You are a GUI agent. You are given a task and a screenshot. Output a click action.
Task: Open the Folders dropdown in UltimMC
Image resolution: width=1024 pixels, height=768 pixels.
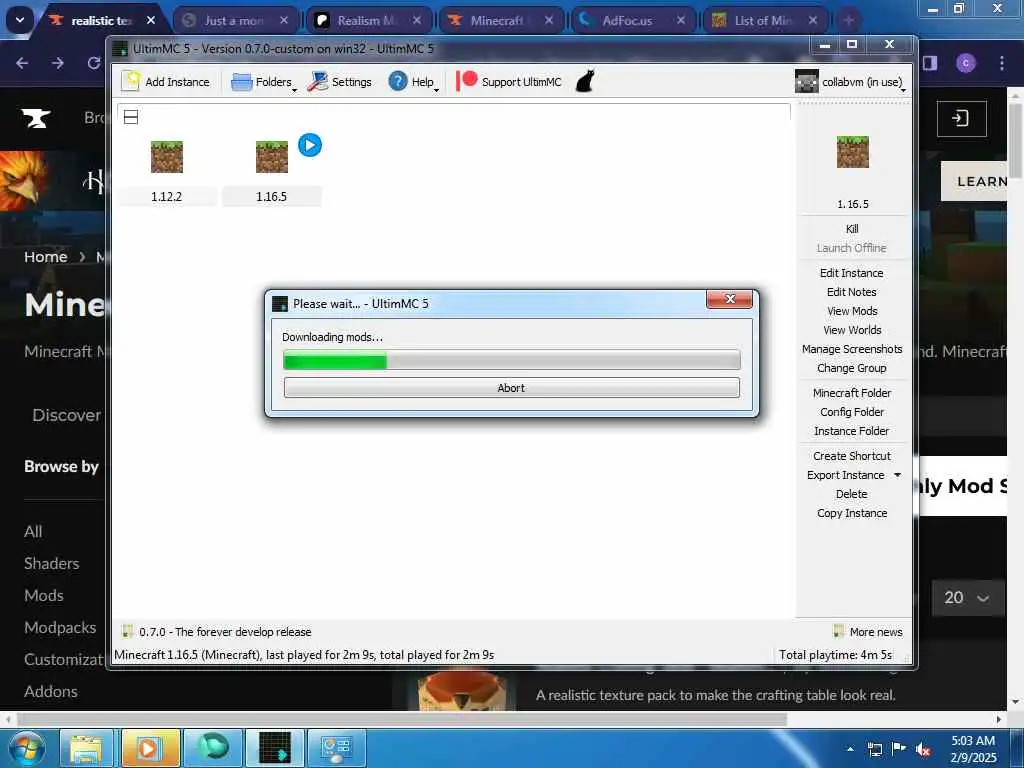point(264,82)
